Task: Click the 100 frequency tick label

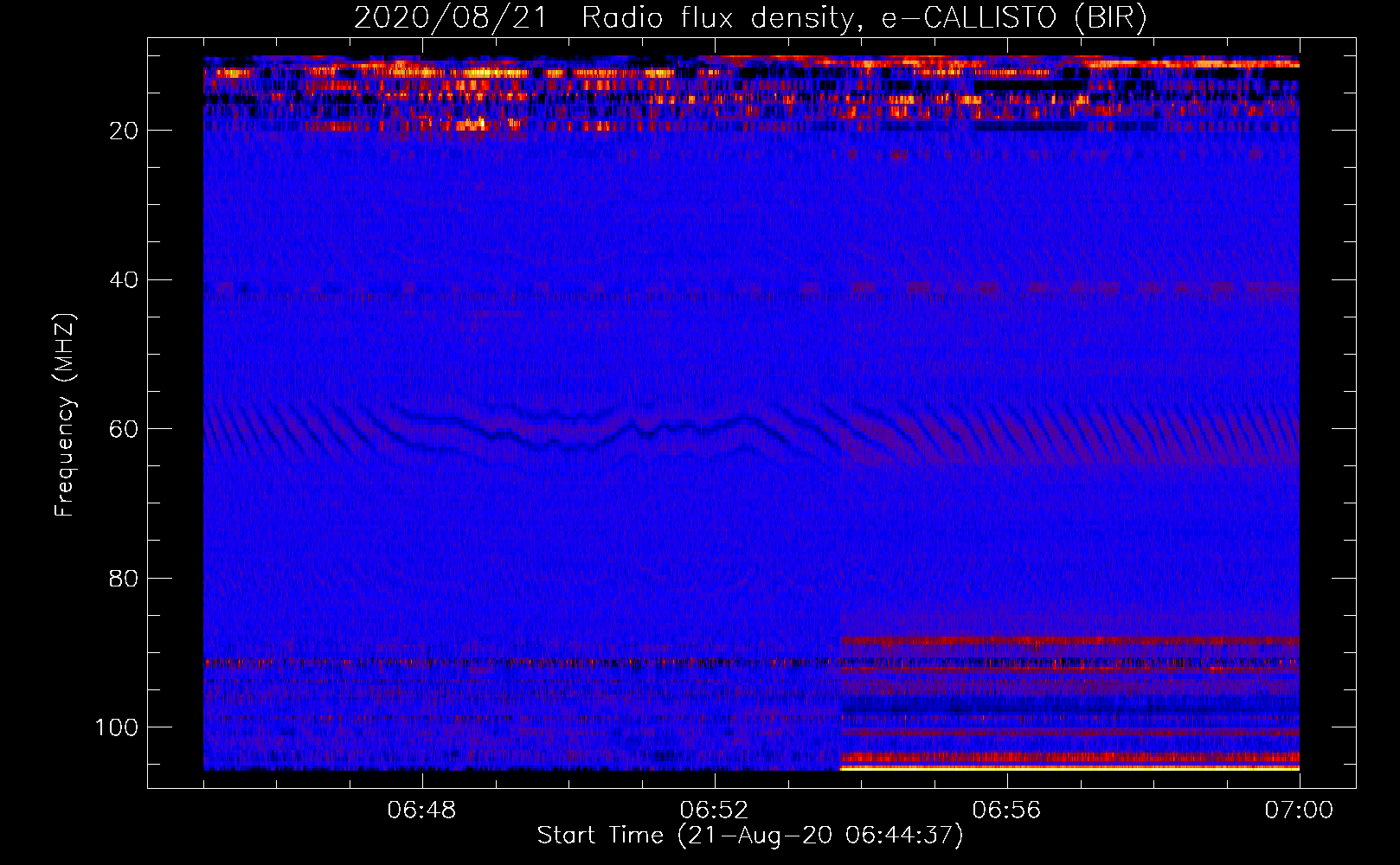Action: (117, 727)
